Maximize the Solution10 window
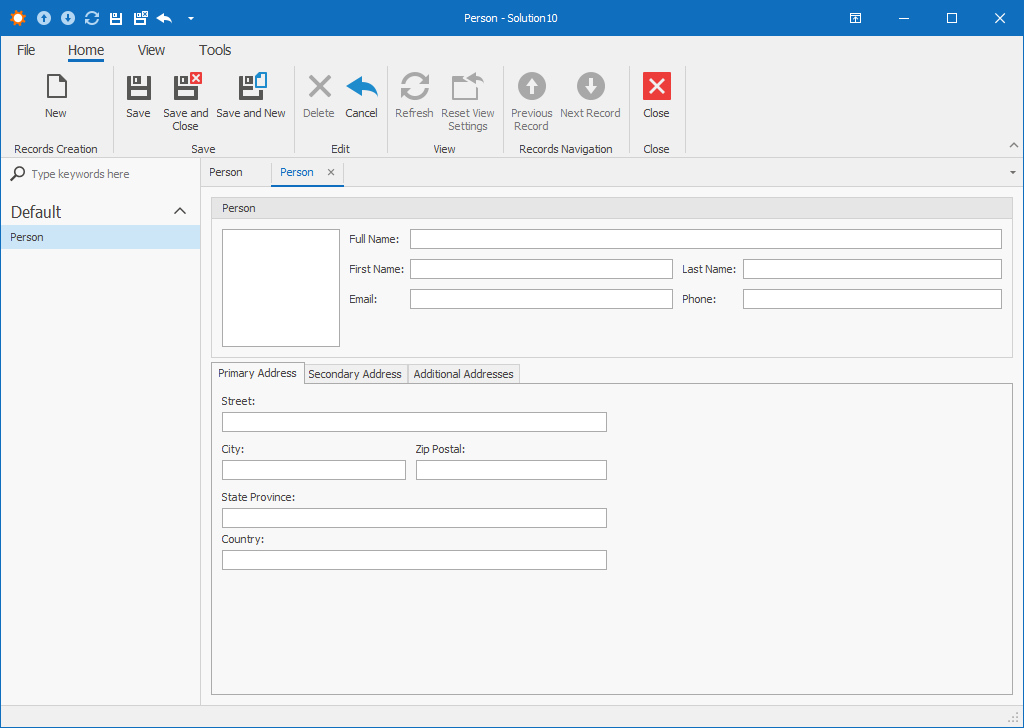This screenshot has height=728, width=1024. tap(952, 18)
